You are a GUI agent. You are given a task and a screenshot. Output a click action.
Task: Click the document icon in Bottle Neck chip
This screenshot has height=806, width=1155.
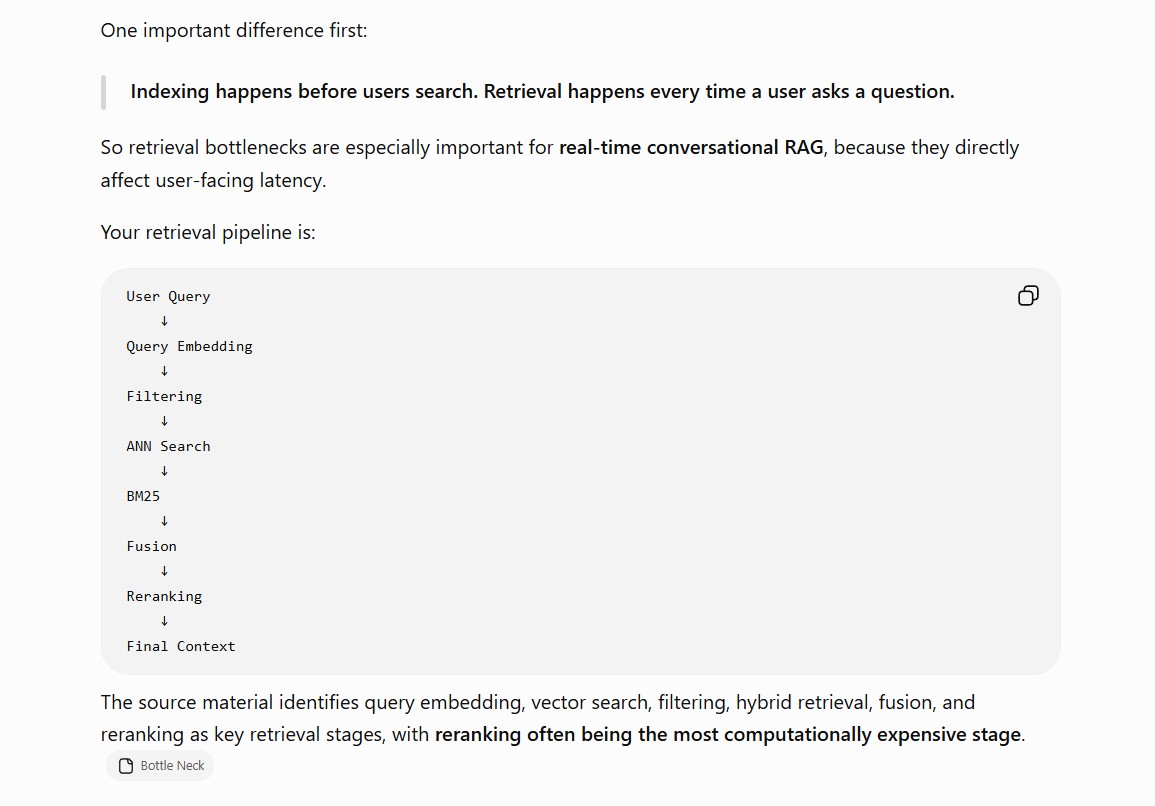click(x=126, y=766)
